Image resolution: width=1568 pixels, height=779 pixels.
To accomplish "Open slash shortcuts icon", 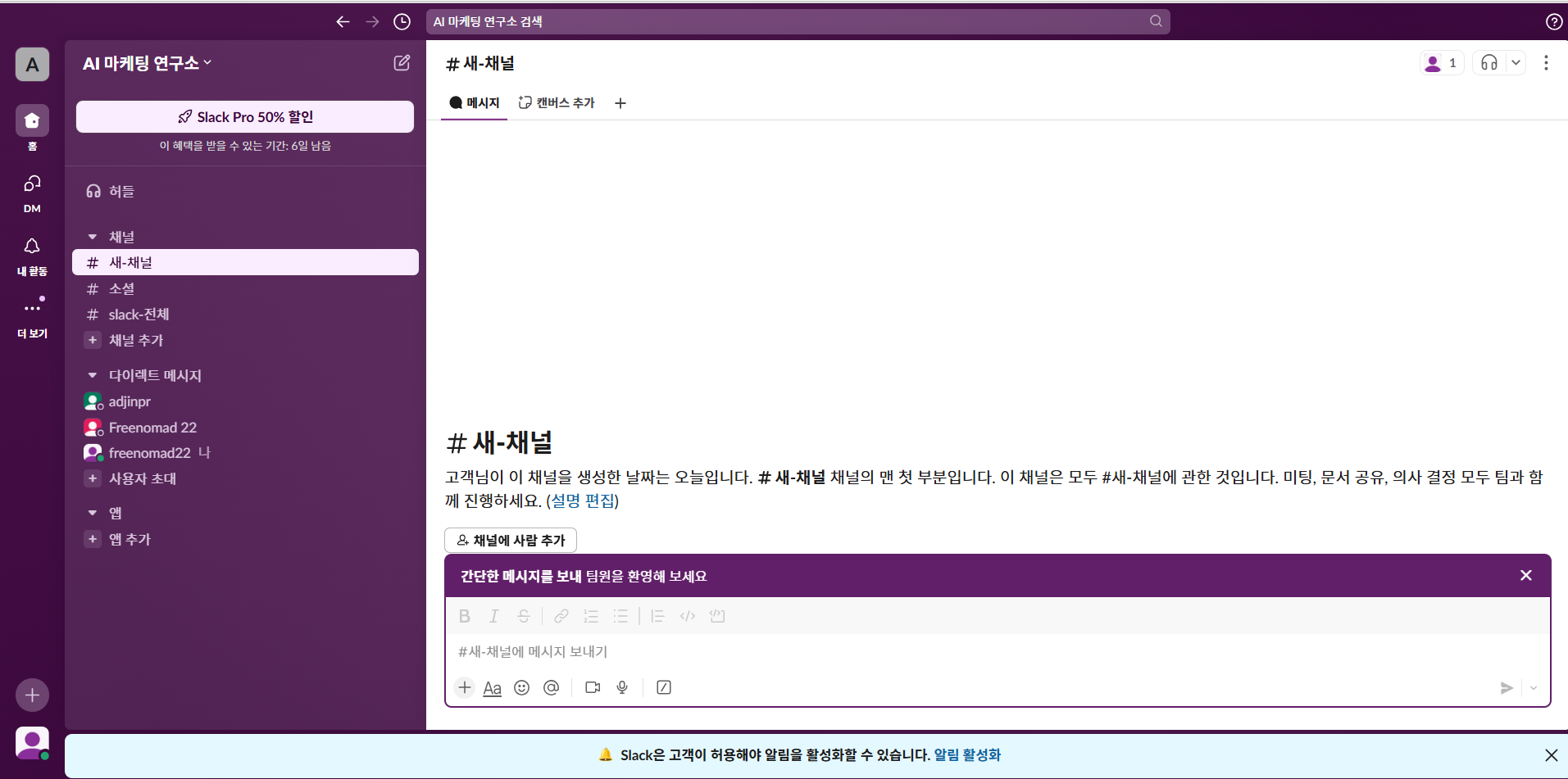I will point(664,687).
